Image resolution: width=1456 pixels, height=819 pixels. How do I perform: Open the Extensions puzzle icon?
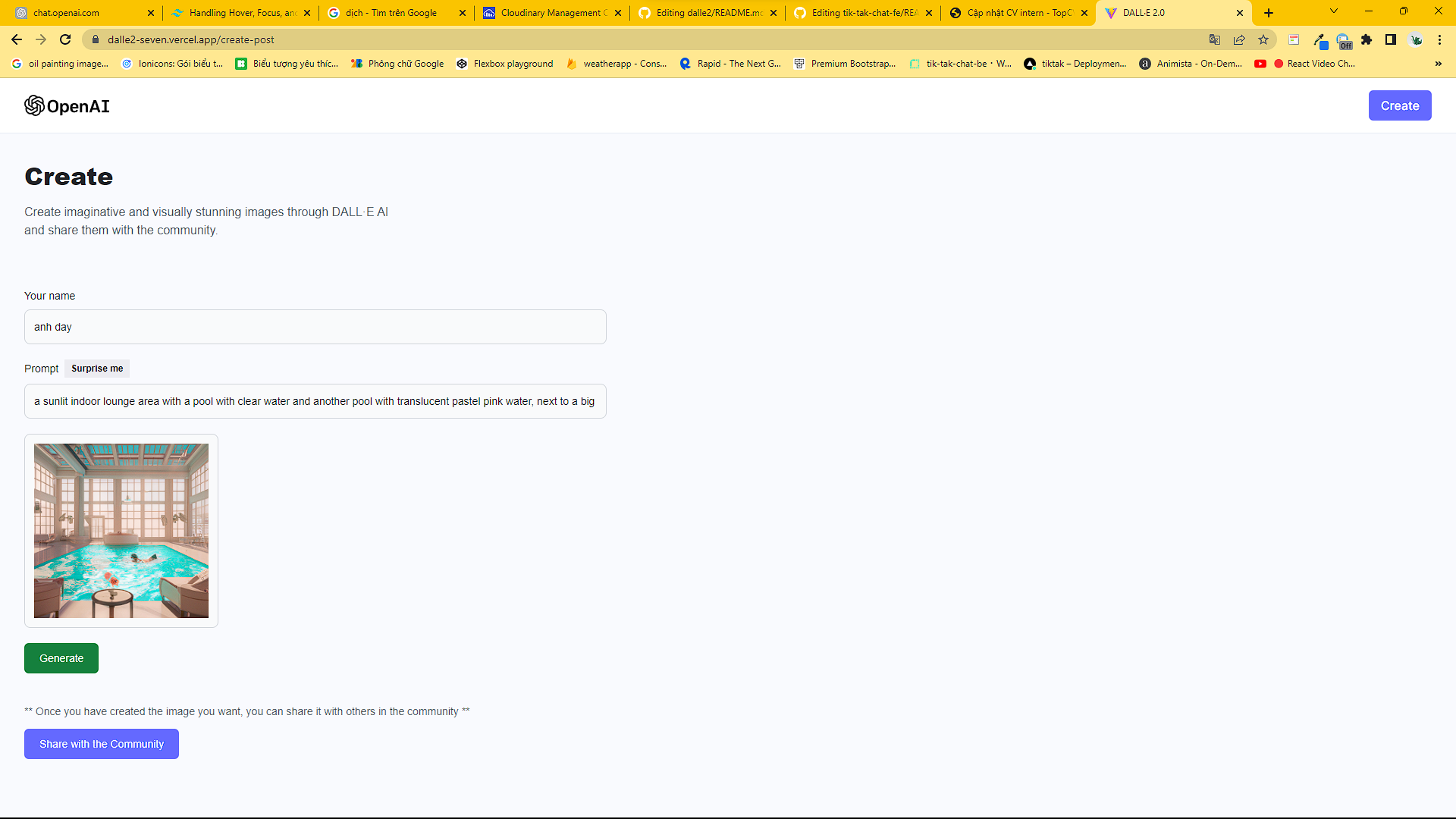pos(1367,39)
